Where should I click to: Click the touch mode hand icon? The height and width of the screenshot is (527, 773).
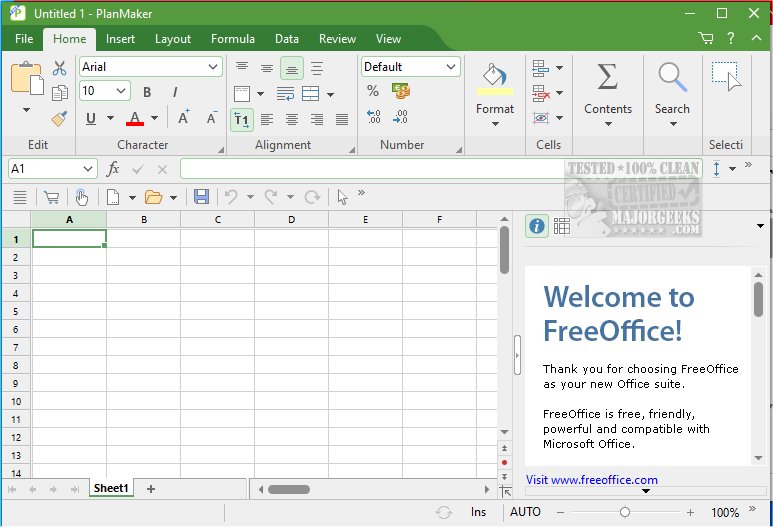click(82, 197)
